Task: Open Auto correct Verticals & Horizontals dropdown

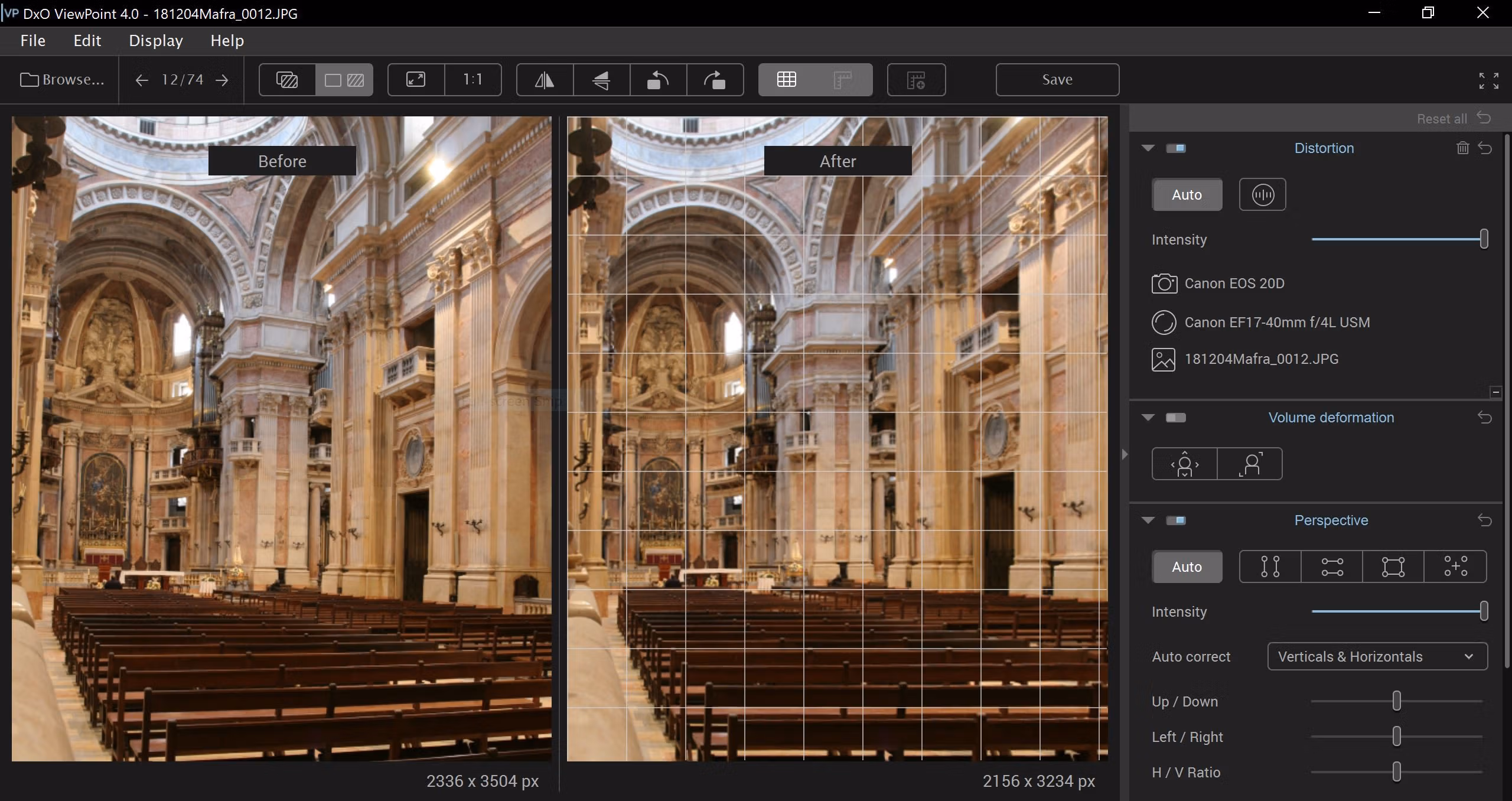Action: click(x=1377, y=656)
